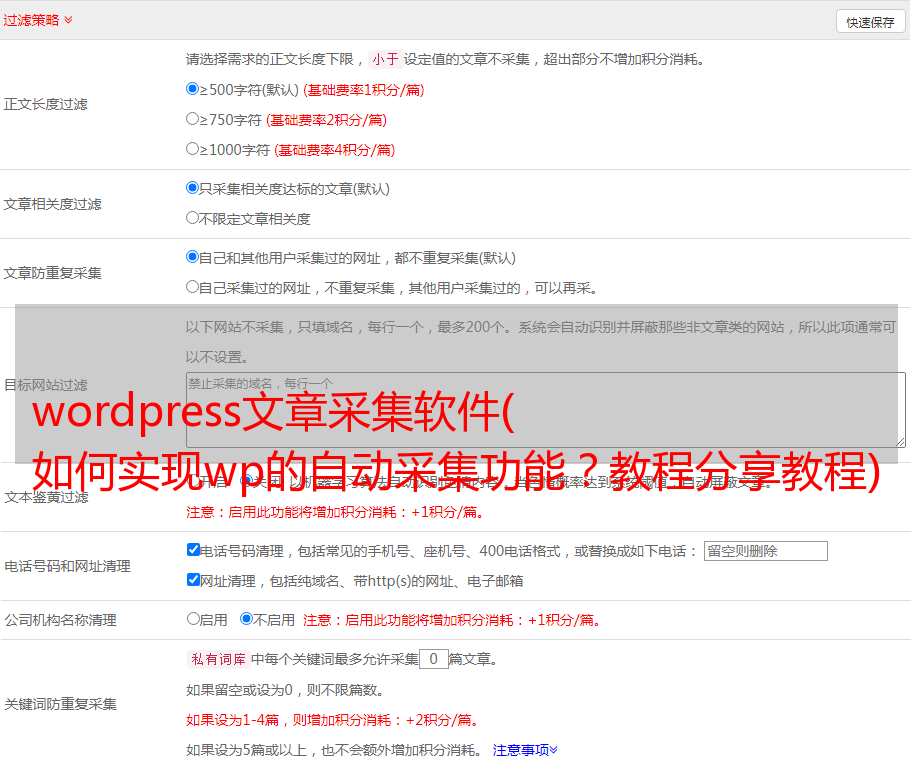The width and height of the screenshot is (912, 768).
Task: Click the 电话号码和网址清理 row label
Action: 67,566
